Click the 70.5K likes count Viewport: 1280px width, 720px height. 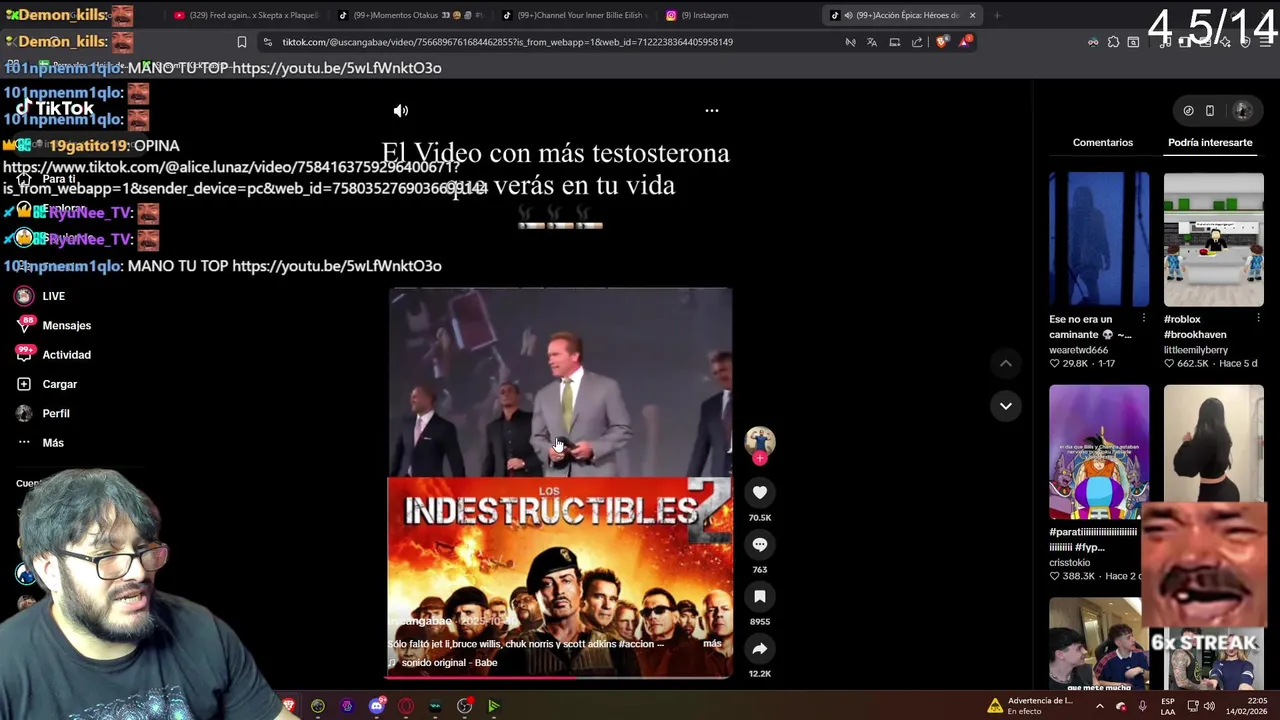(760, 518)
